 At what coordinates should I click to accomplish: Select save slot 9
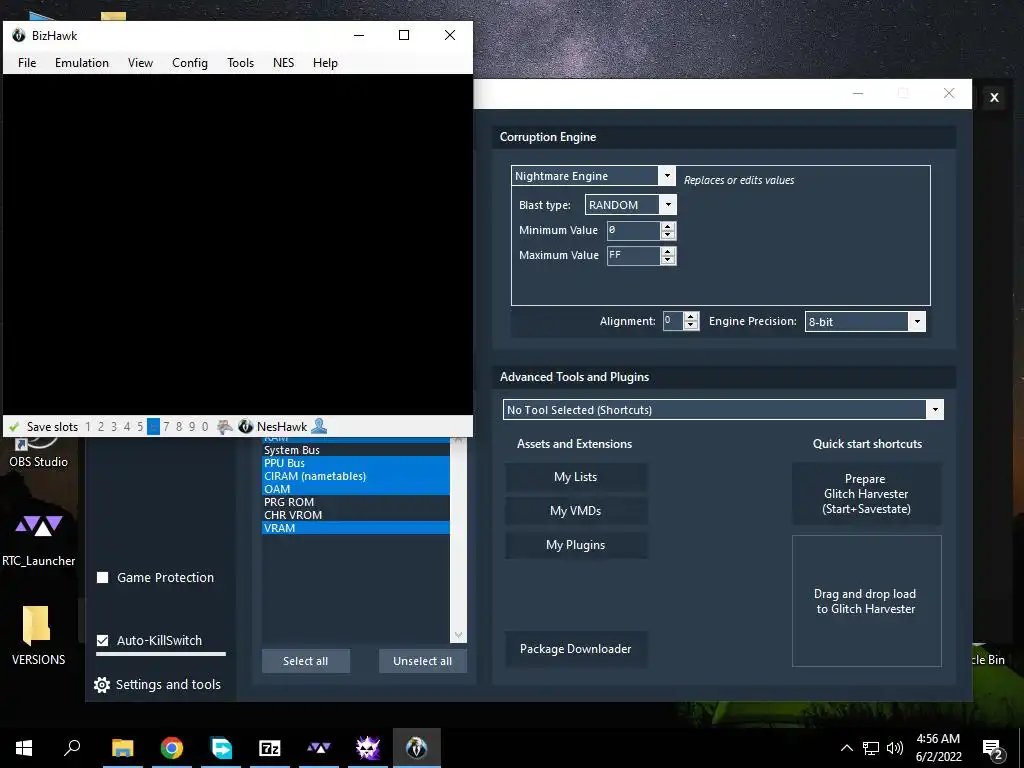tap(192, 427)
